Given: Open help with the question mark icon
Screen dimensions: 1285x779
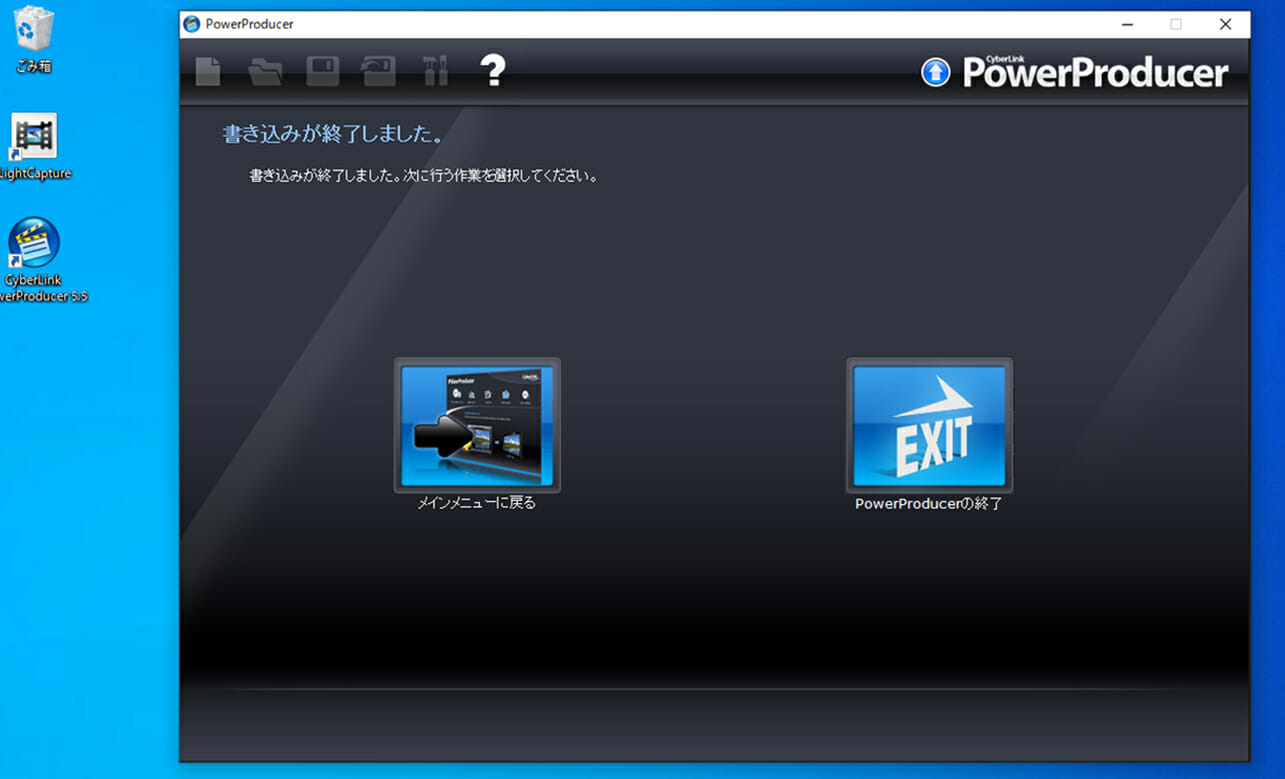Looking at the screenshot, I should [493, 70].
